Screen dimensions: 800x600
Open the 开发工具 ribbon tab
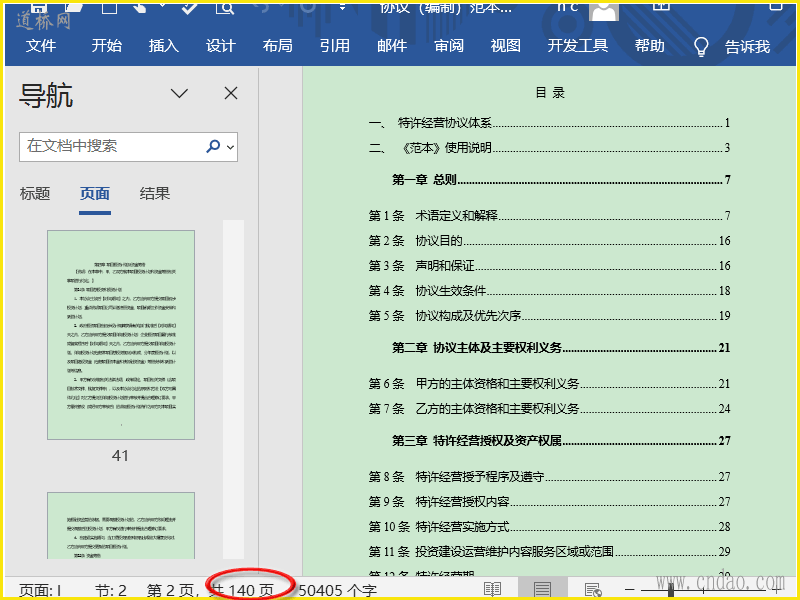pyautogui.click(x=578, y=46)
